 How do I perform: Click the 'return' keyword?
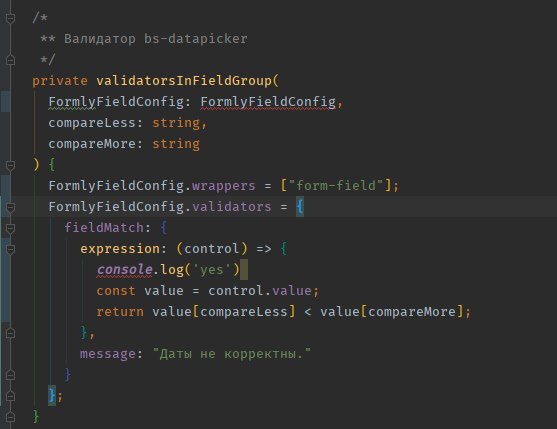click(x=120, y=312)
